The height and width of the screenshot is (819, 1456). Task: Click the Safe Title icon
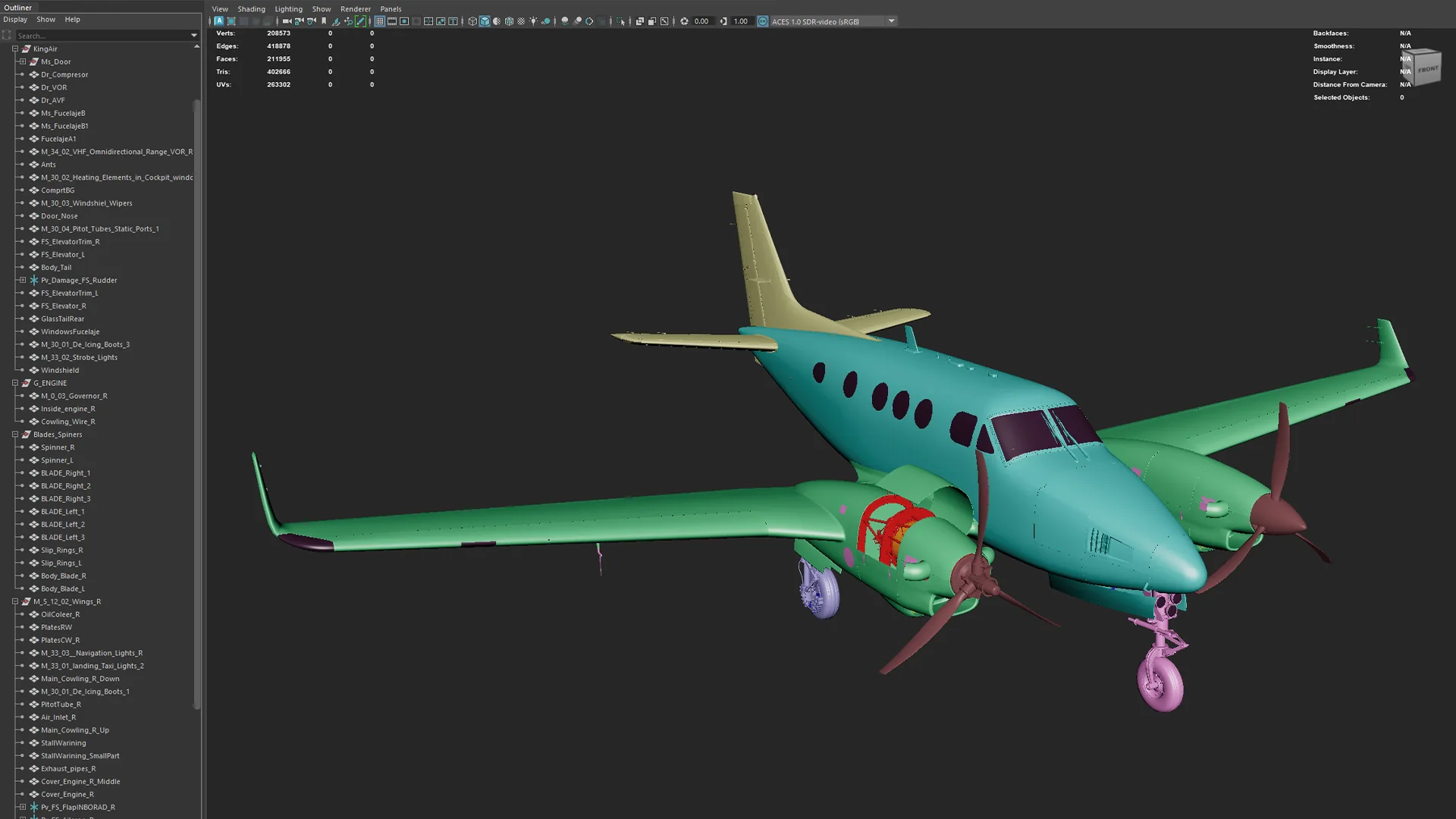(x=453, y=21)
